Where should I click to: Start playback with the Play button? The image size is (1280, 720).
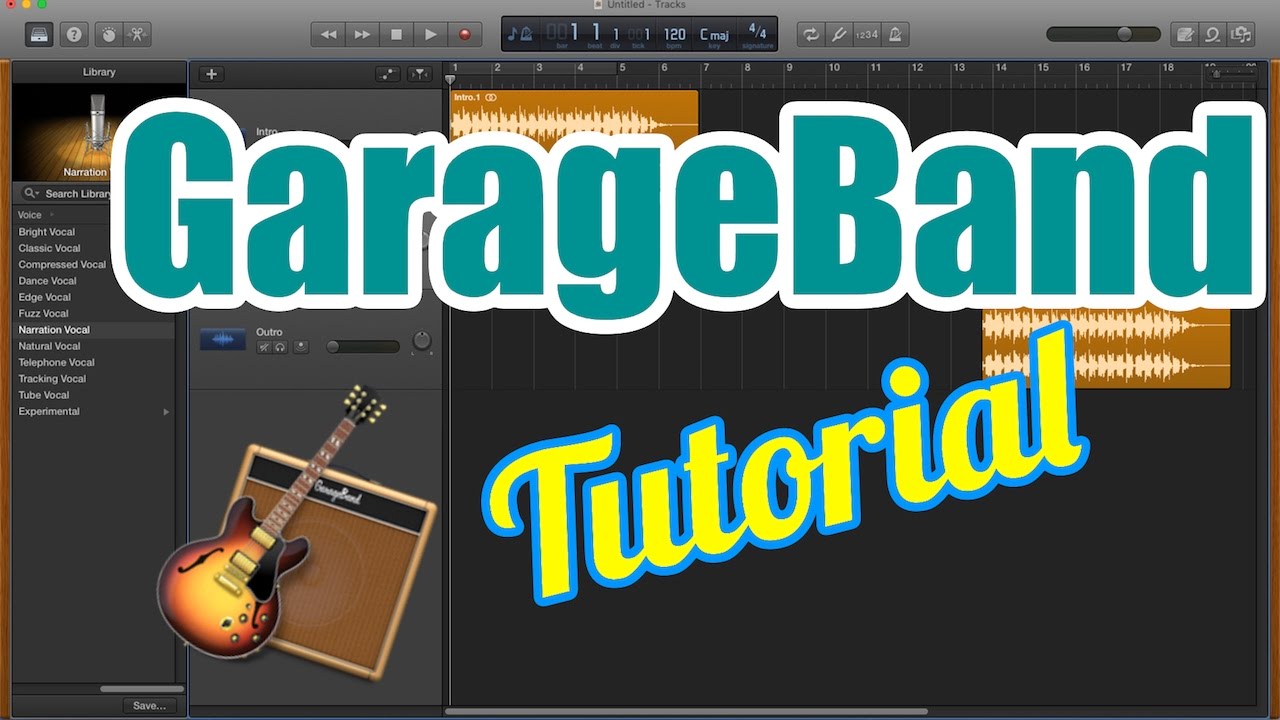(x=430, y=34)
